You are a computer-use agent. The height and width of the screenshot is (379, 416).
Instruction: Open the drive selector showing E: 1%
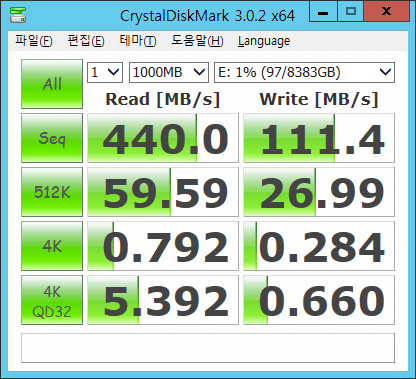coord(304,72)
